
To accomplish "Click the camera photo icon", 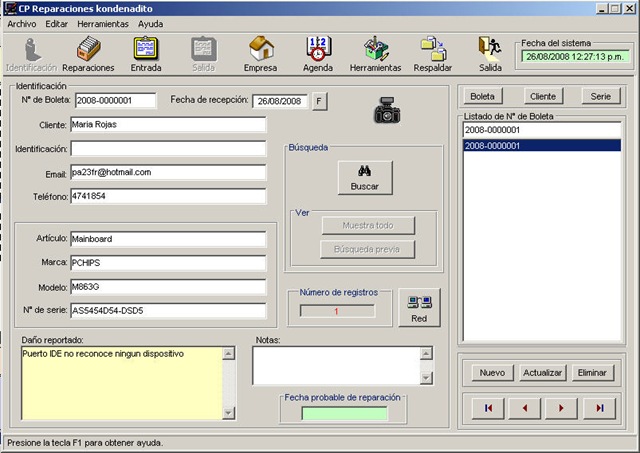I will pos(387,110).
